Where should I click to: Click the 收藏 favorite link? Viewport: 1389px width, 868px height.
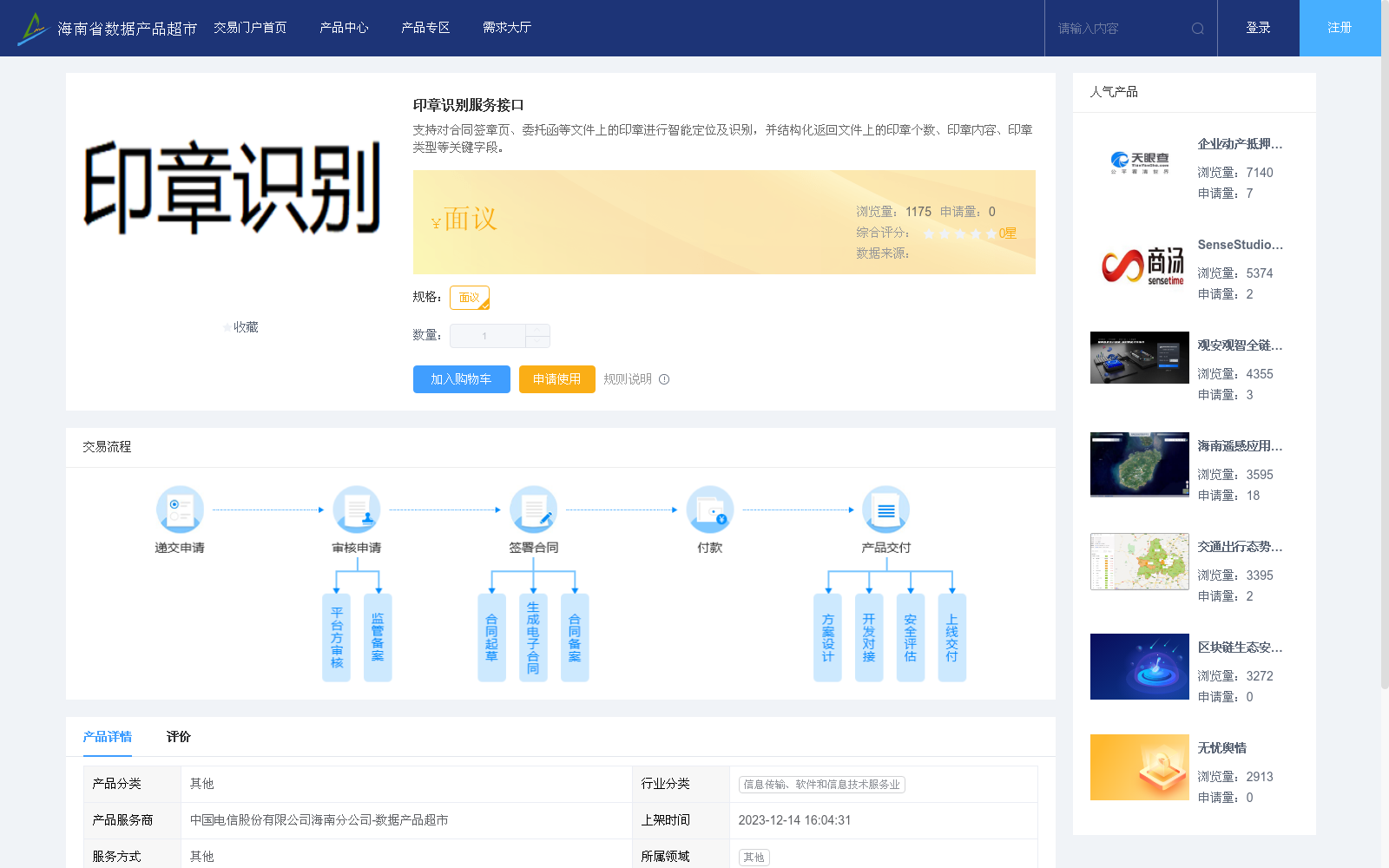point(246,327)
